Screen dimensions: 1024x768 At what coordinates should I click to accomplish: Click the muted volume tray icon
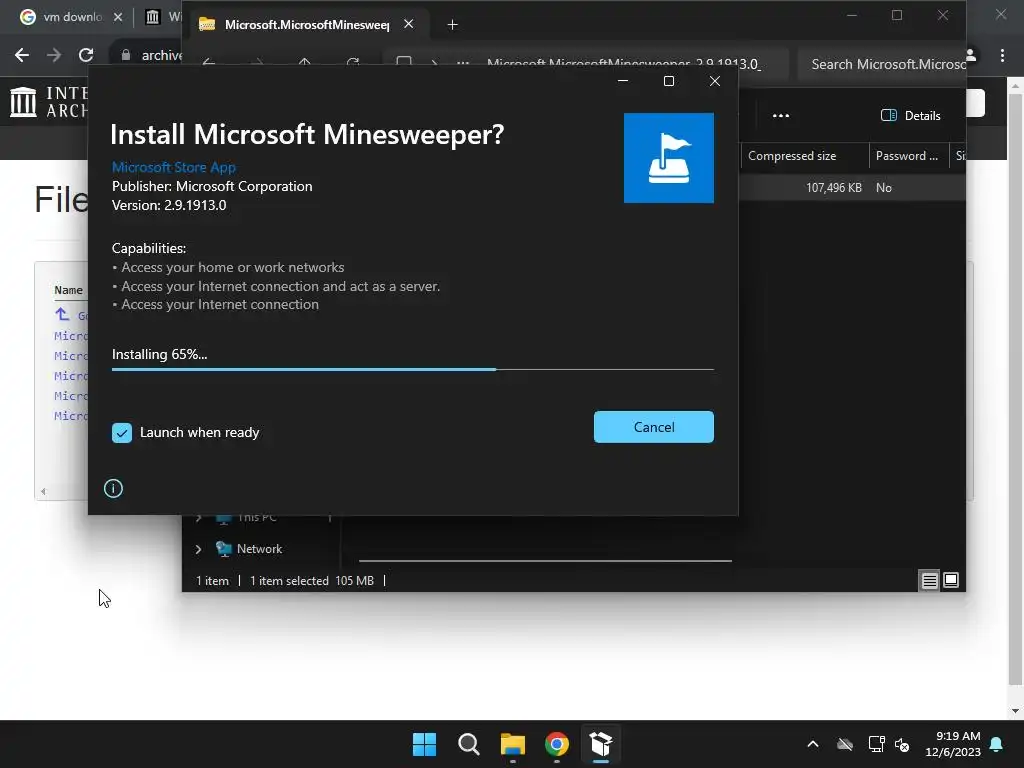click(x=903, y=744)
